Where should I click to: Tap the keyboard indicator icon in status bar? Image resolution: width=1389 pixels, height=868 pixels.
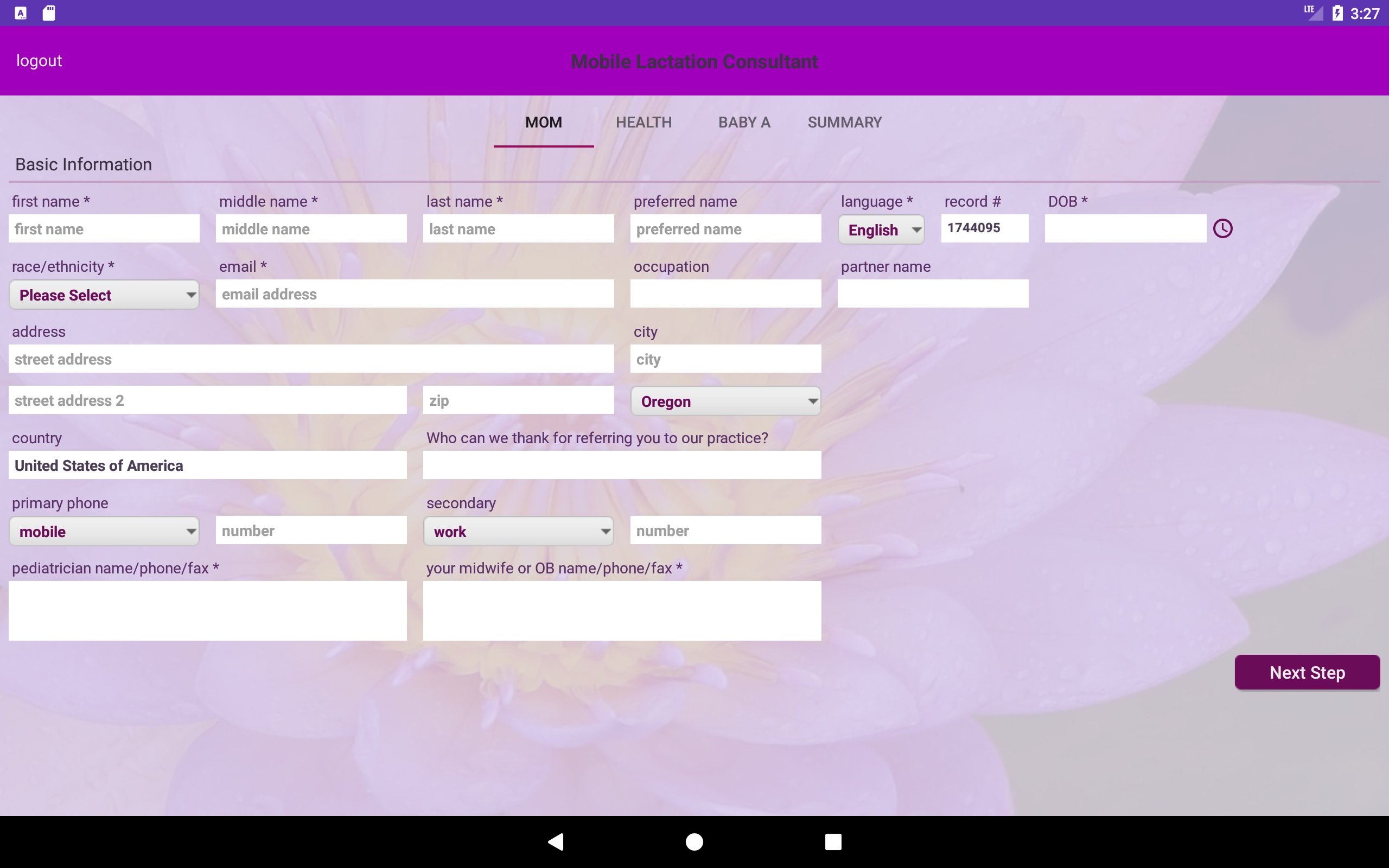[x=21, y=12]
